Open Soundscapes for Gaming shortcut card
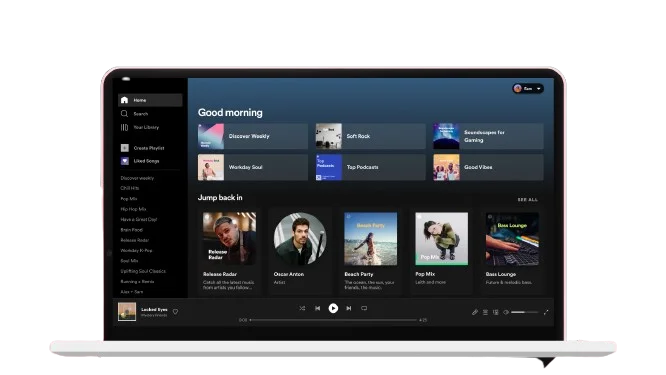 tap(488, 136)
